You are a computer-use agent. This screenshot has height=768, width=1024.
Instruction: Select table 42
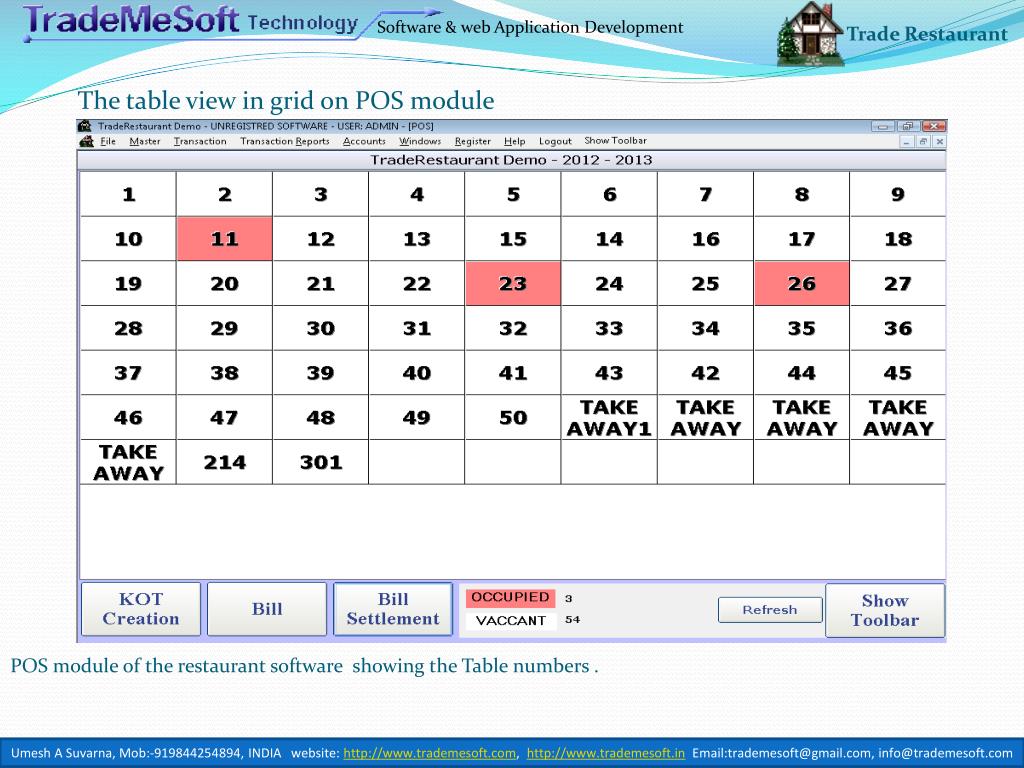pos(705,373)
